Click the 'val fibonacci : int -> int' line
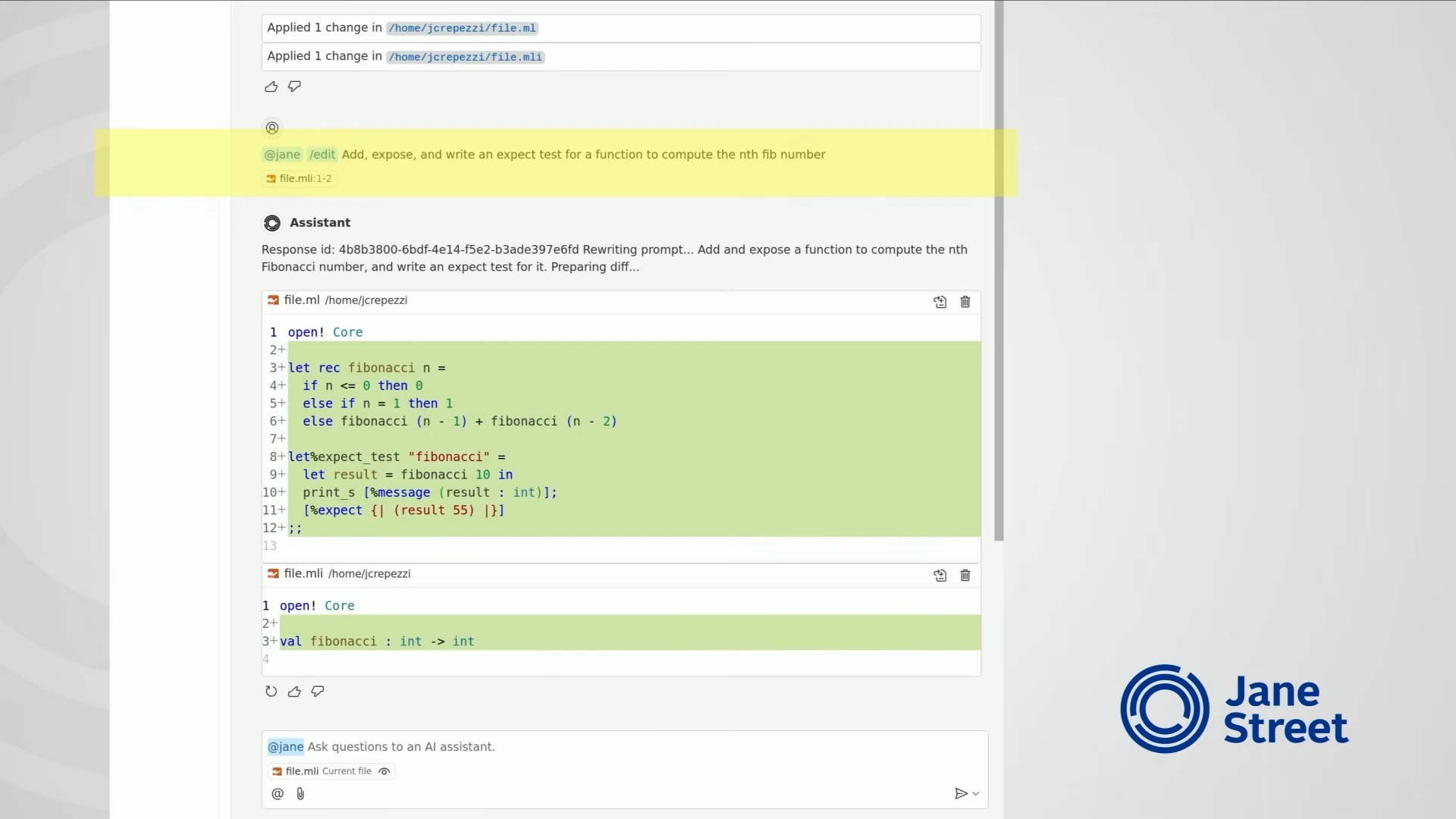The height and width of the screenshot is (819, 1456). 377,642
